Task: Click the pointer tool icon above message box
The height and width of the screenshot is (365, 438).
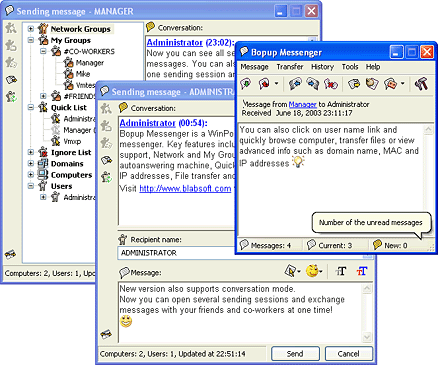Action: pyautogui.click(x=291, y=271)
